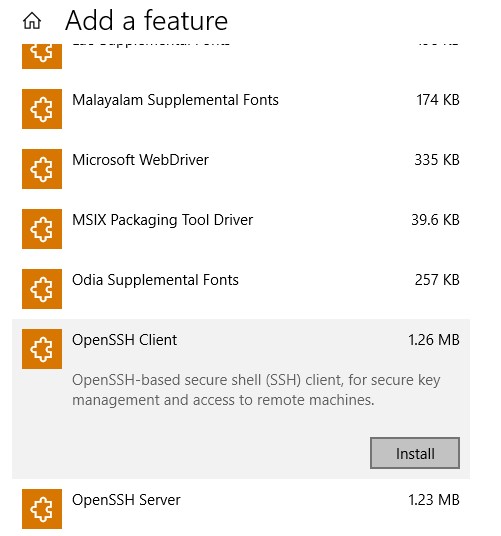The width and height of the screenshot is (501, 536).
Task: Expand MSIX Packaging Tool Driver details
Action: coord(241,229)
